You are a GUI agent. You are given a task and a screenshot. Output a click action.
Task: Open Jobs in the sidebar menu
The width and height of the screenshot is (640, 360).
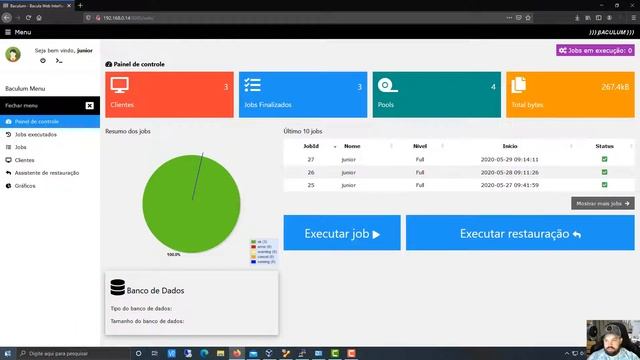[x=50, y=147]
